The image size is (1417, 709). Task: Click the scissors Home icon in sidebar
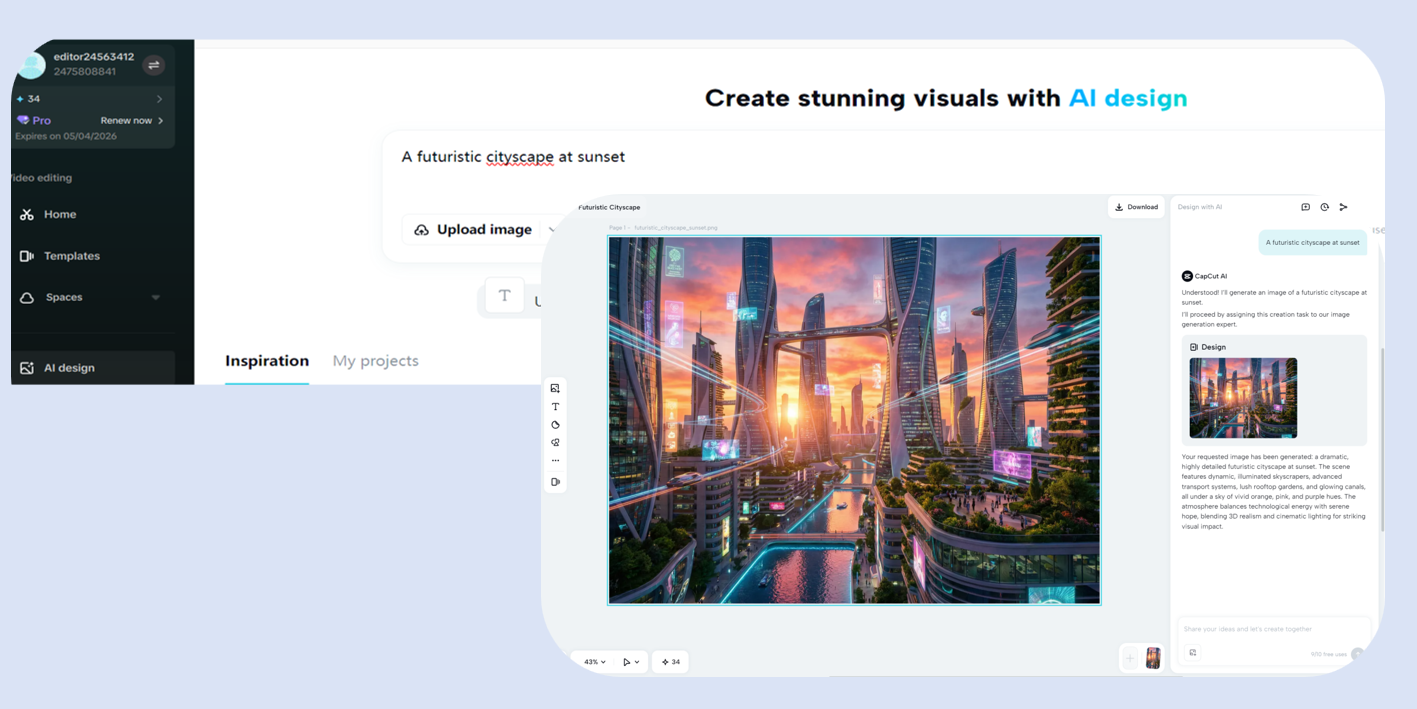pos(27,214)
